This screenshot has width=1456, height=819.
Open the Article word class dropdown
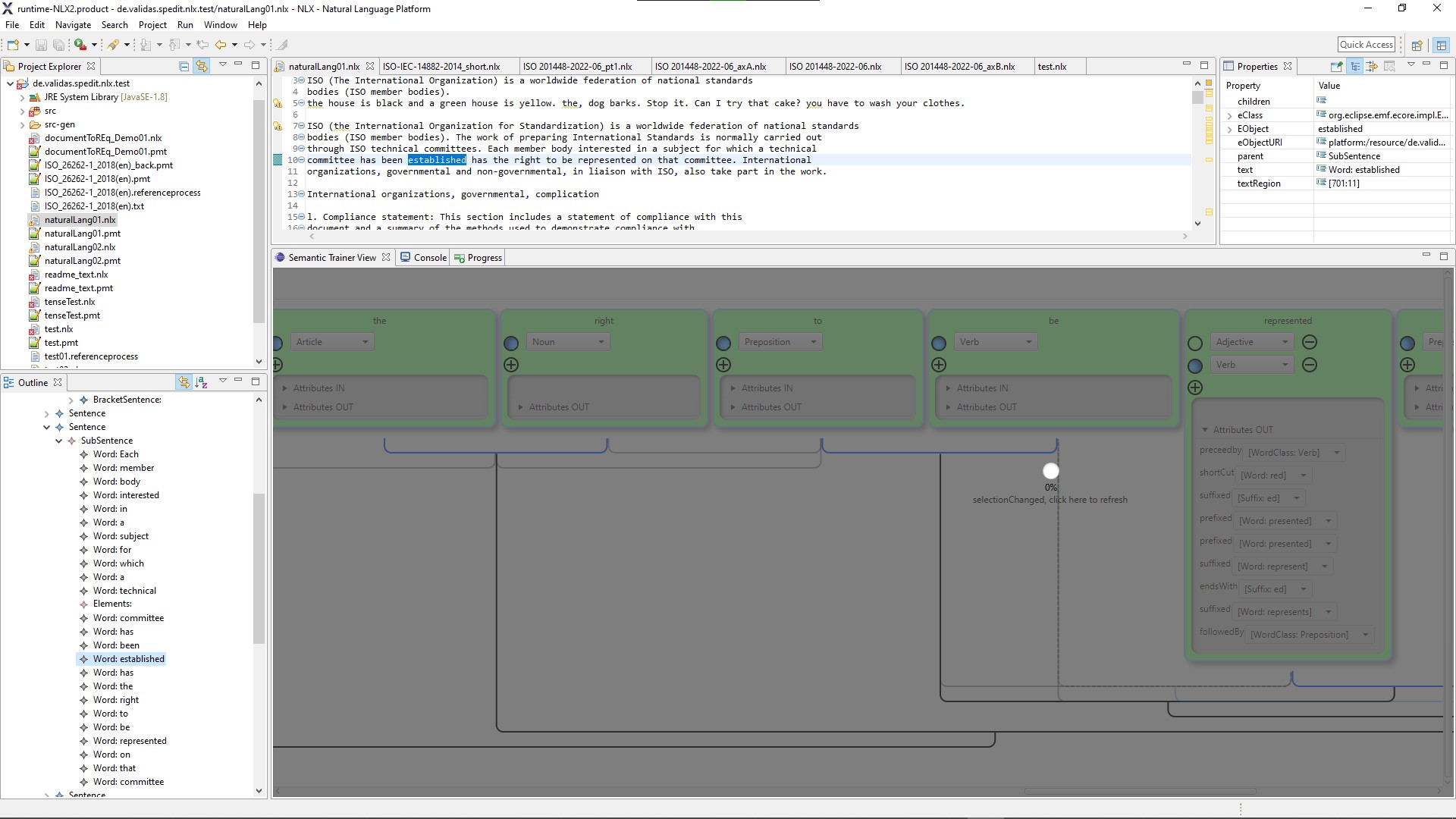(x=332, y=342)
